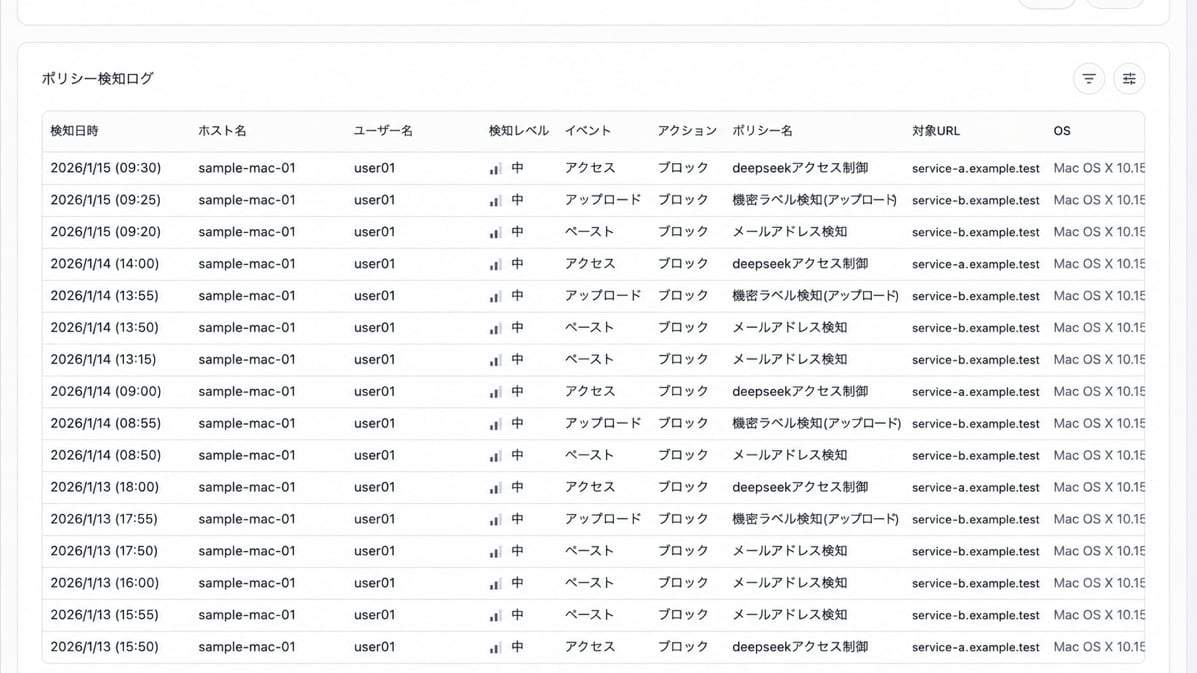This screenshot has height=673, width=1197.
Task: Click the OS column header
Action: [x=1062, y=130]
